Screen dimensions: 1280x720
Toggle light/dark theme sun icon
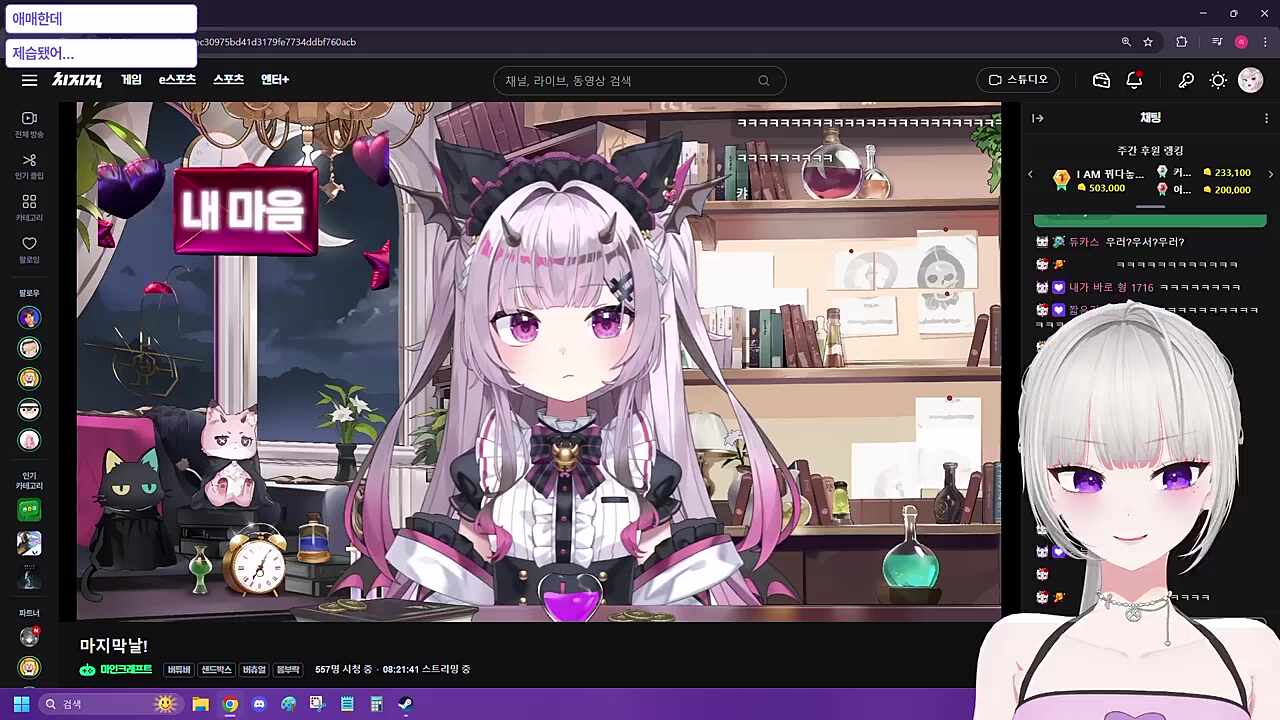pos(1218,80)
